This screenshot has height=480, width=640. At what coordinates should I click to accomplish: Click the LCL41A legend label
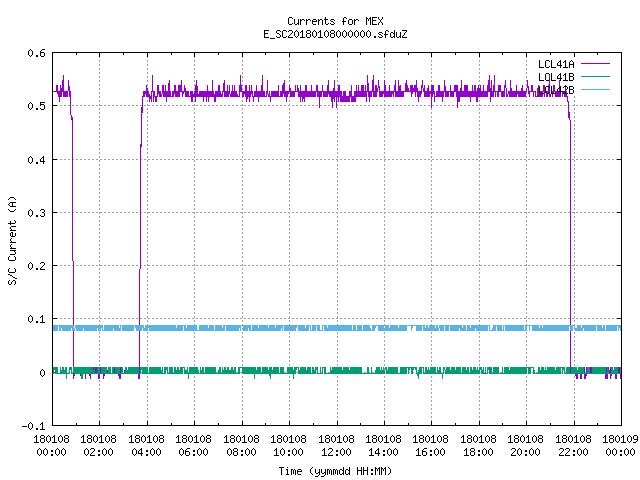(556, 64)
